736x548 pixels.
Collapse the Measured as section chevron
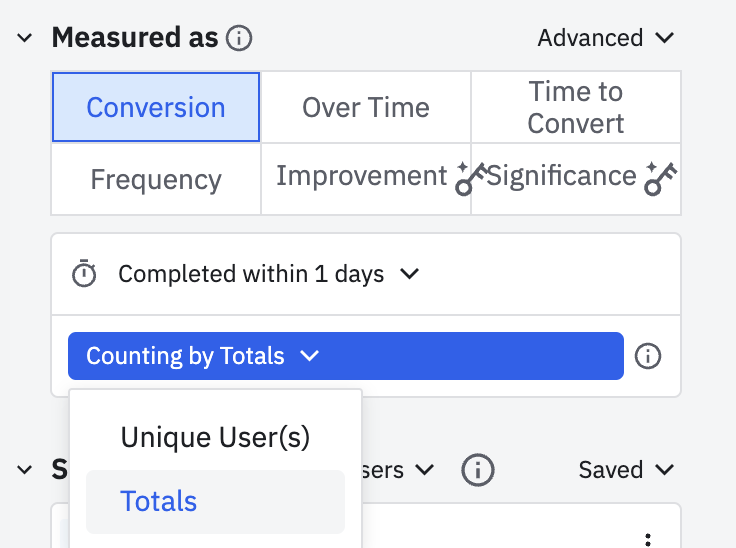[x=24, y=38]
